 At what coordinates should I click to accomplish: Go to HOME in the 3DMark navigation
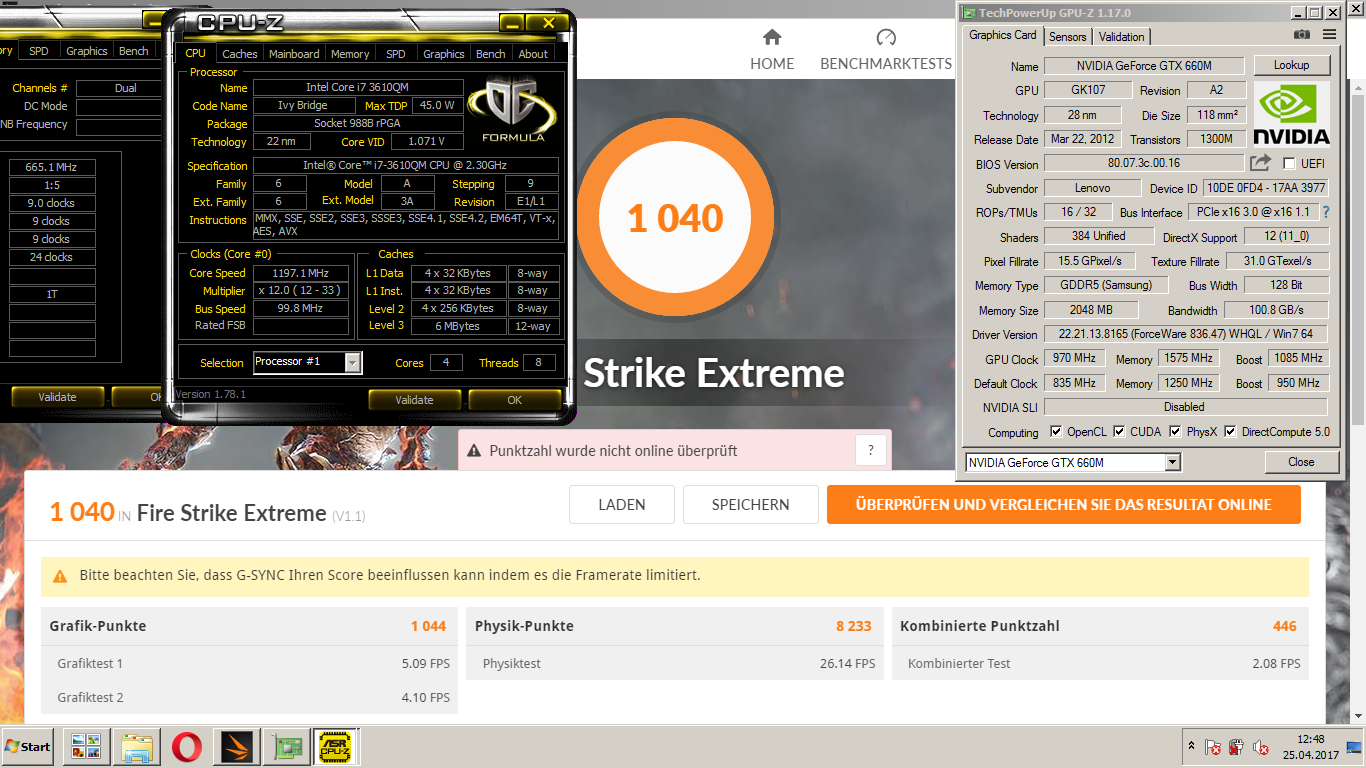pos(772,63)
